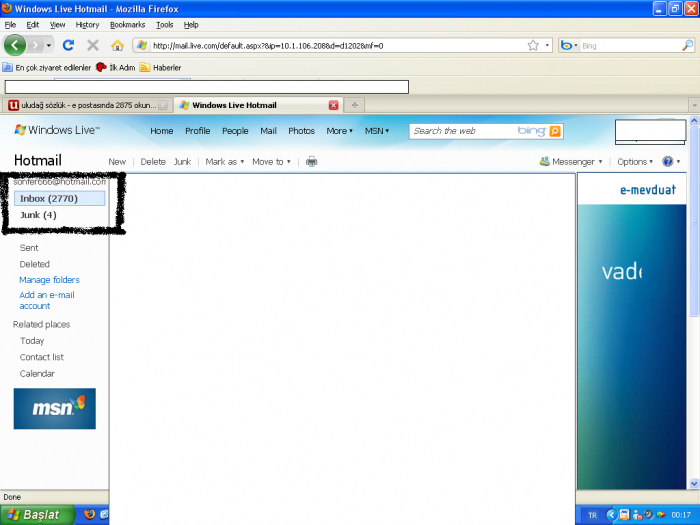This screenshot has height=525, width=700.
Task: Open the Home page icon
Action: [117, 45]
